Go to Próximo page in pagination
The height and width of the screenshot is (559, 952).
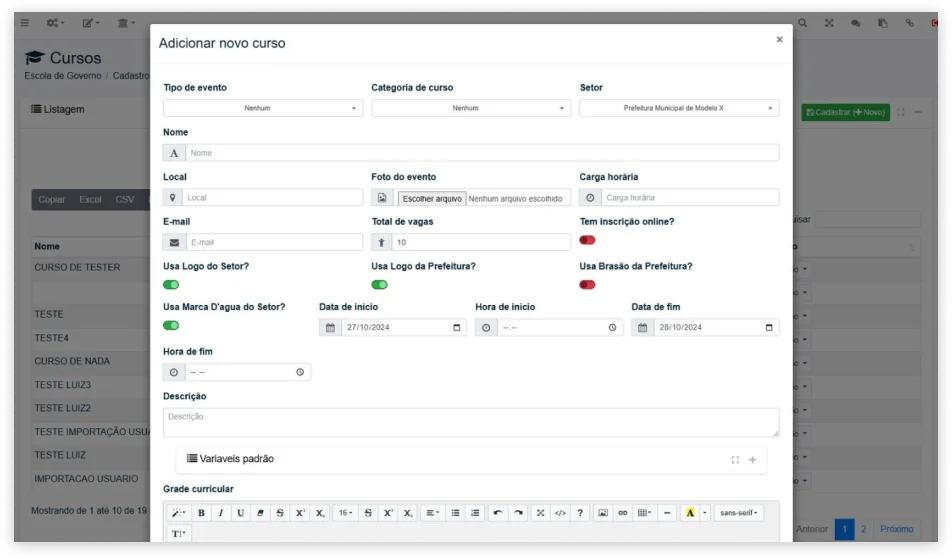(x=897, y=529)
